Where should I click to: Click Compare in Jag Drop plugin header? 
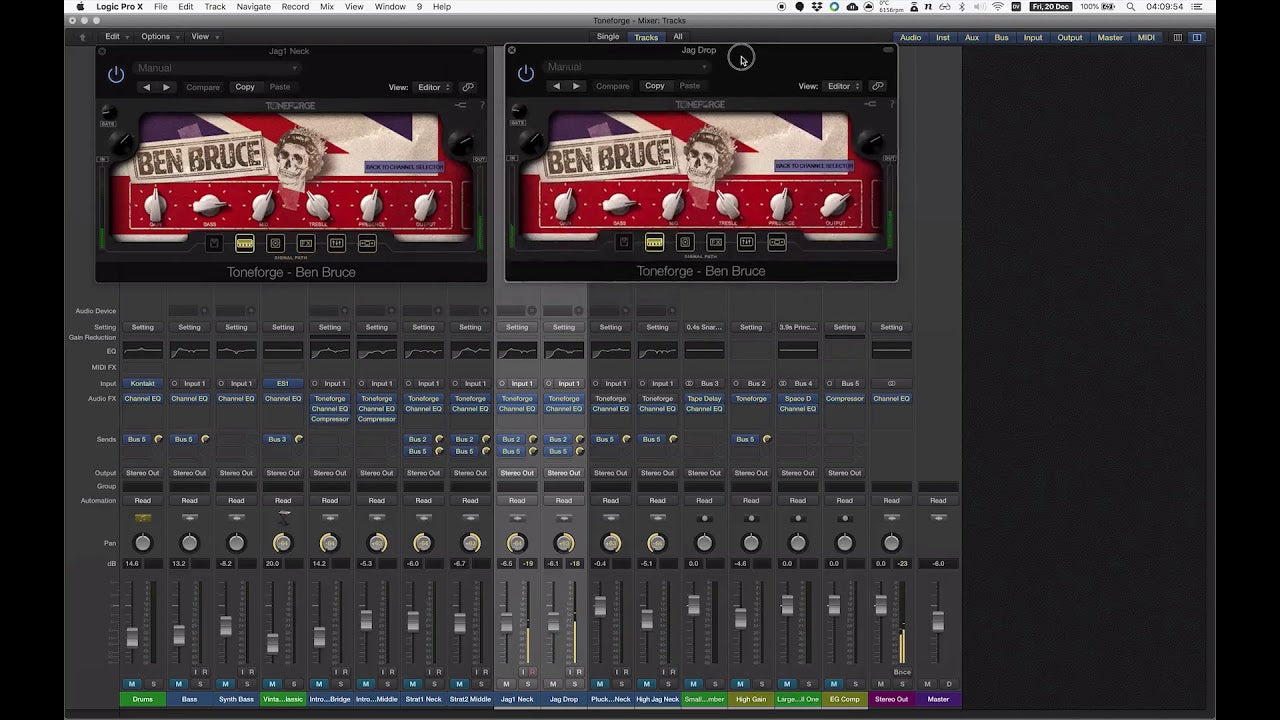pos(613,86)
